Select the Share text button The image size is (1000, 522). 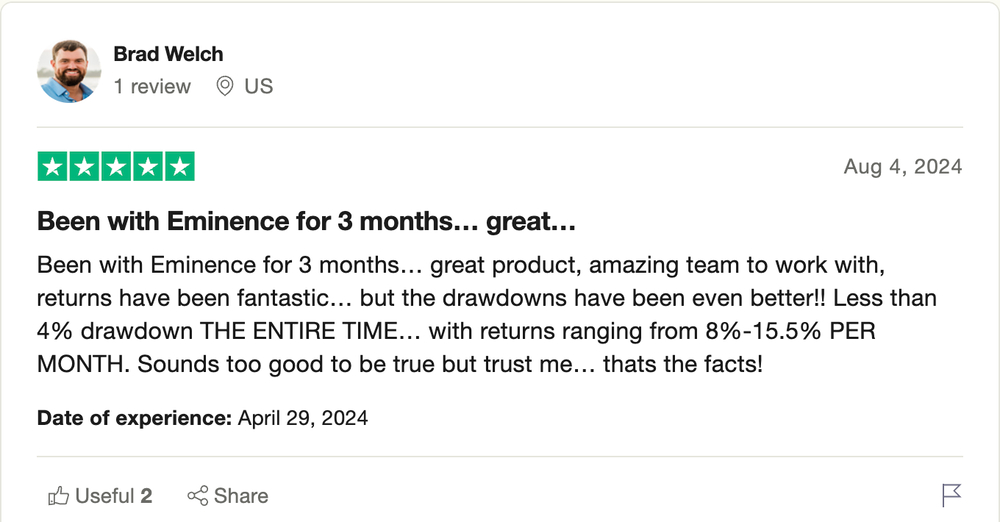pyautogui.click(x=241, y=496)
